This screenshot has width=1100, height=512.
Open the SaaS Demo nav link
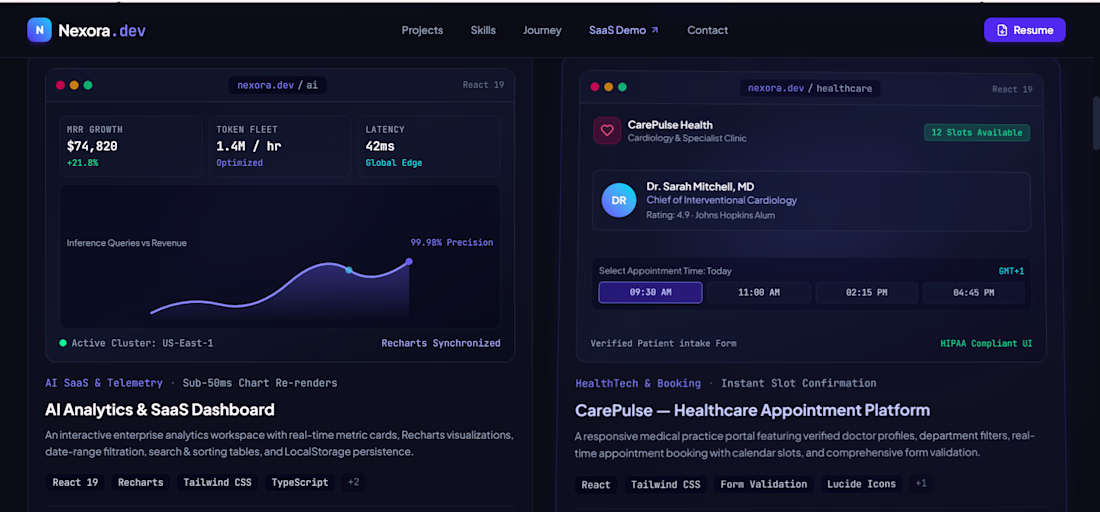(x=624, y=30)
